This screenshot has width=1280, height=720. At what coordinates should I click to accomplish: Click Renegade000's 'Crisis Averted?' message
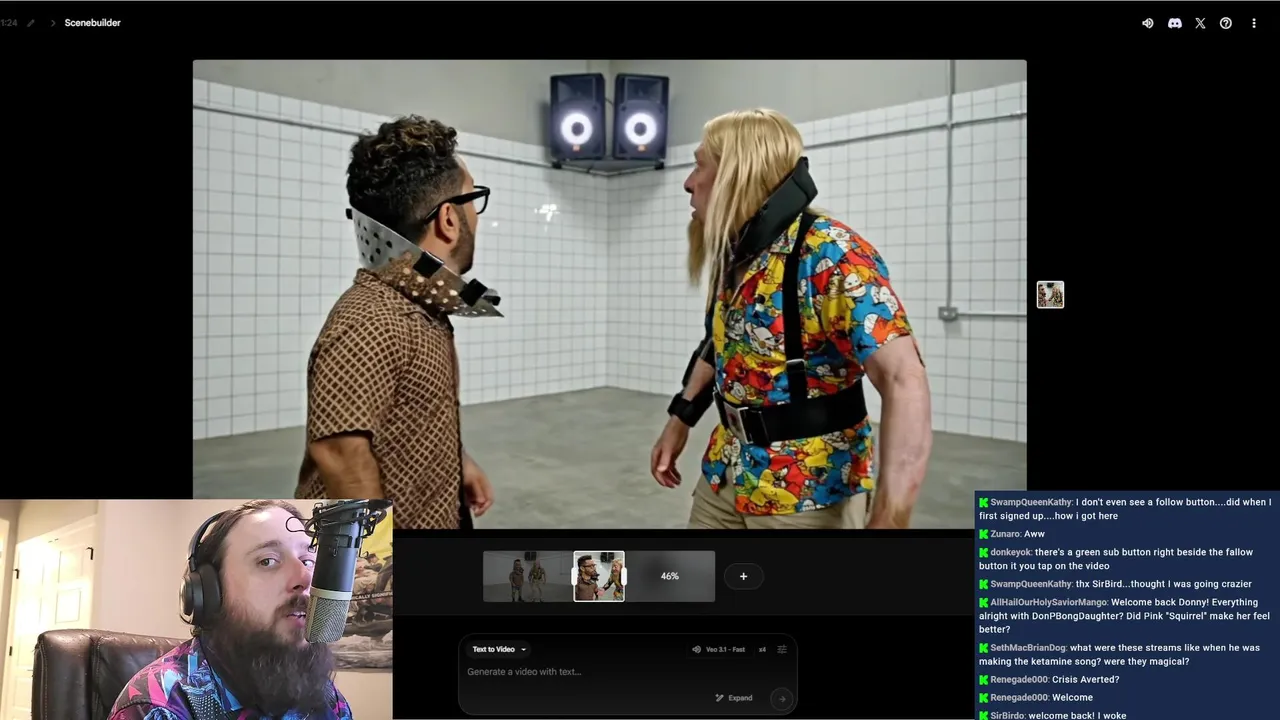click(x=1049, y=680)
